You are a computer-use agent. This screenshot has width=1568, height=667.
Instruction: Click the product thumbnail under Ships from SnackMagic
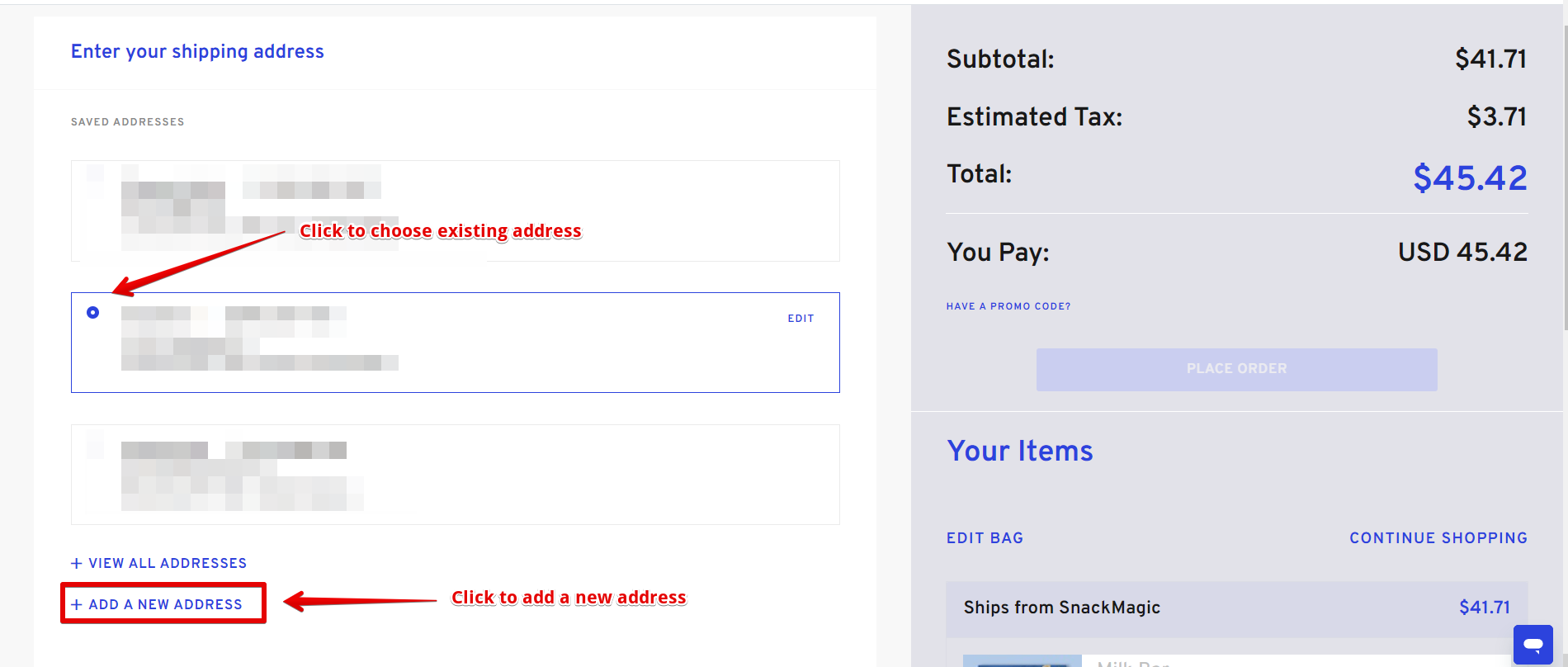1022,661
